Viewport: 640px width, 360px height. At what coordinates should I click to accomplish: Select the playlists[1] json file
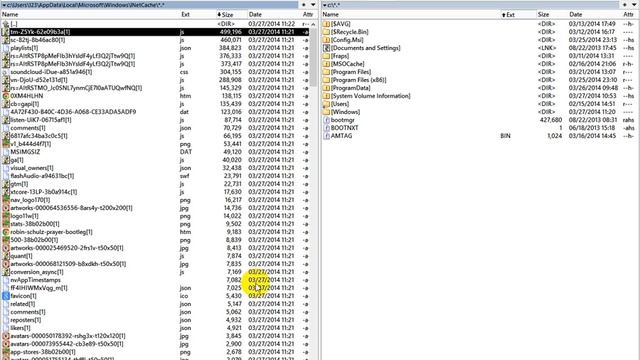point(155,48)
